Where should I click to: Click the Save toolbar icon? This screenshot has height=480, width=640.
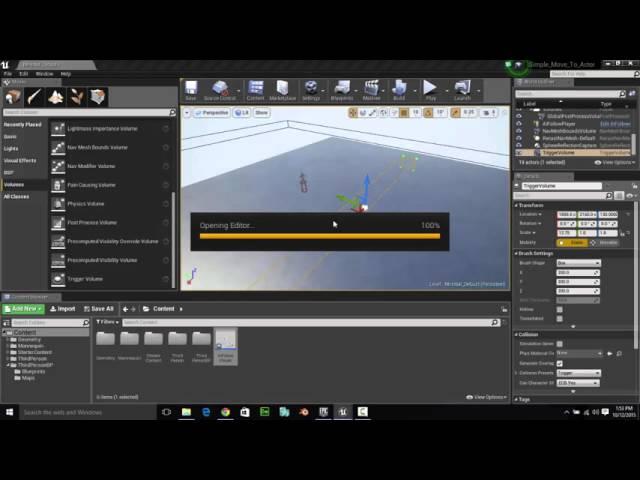[x=191, y=90]
